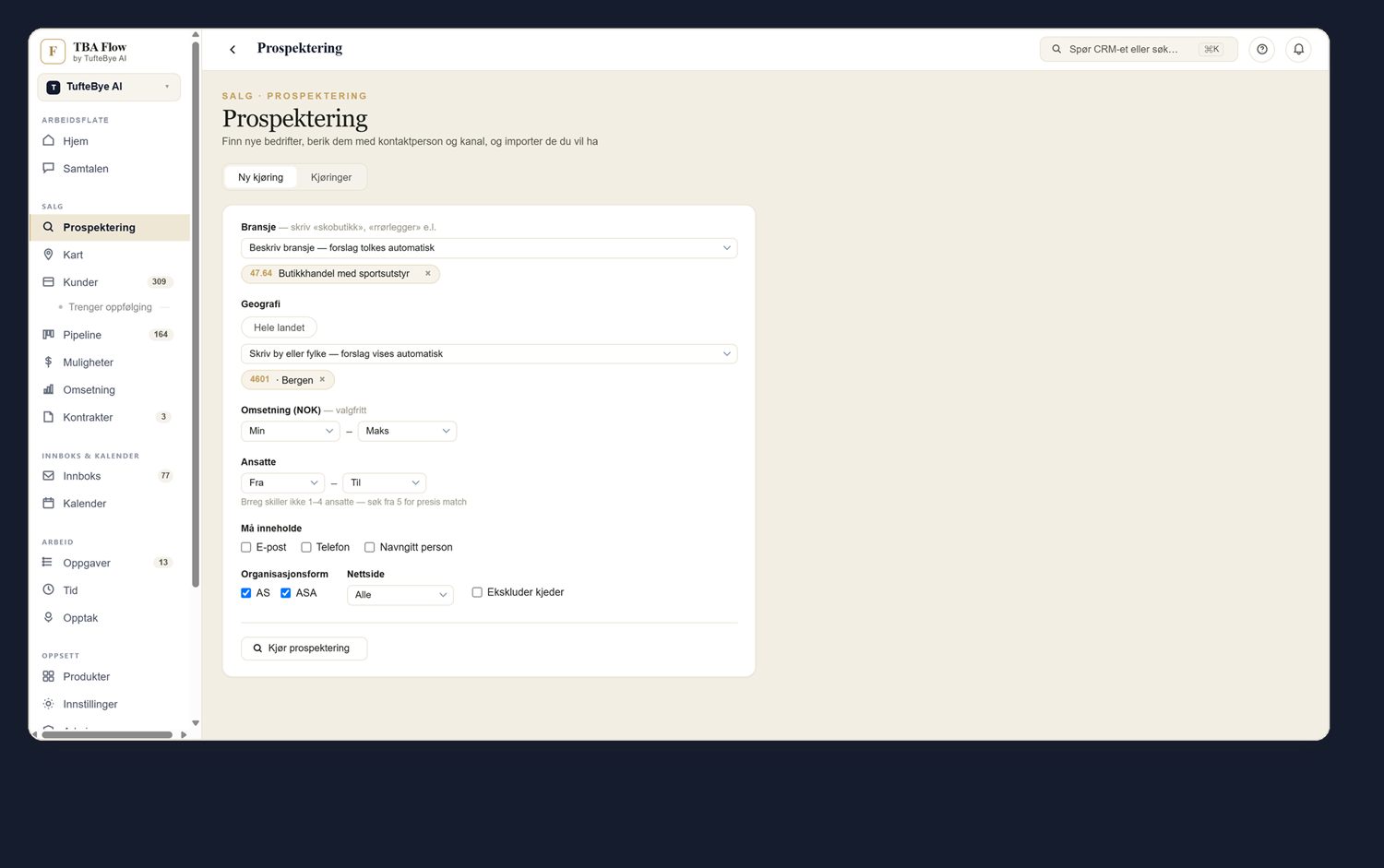Click the 13 badge next to Oppgaver

(x=163, y=563)
